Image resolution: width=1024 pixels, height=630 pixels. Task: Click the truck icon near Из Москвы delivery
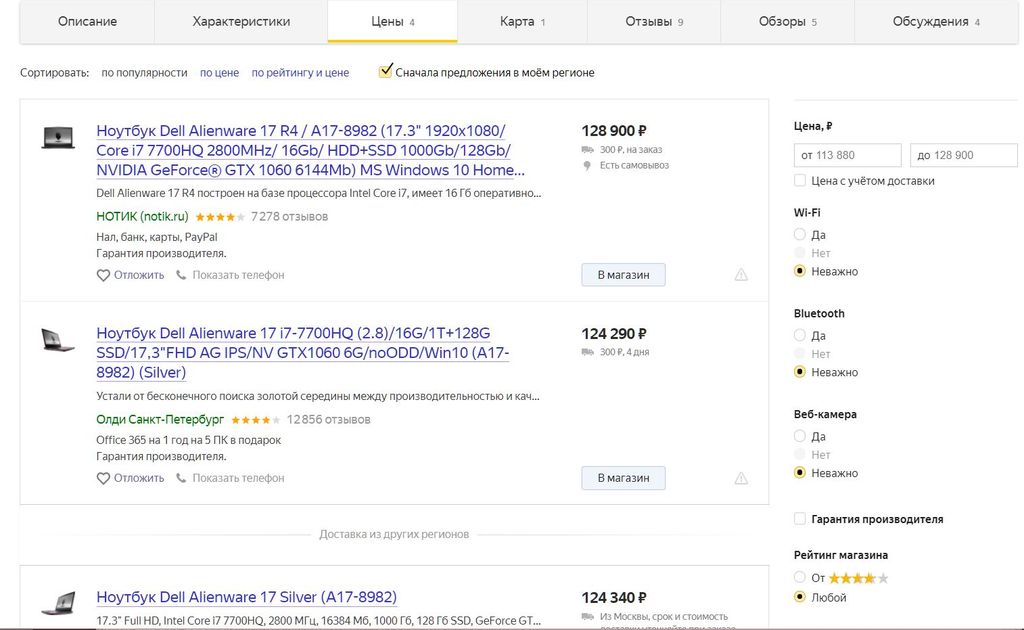[587, 616]
